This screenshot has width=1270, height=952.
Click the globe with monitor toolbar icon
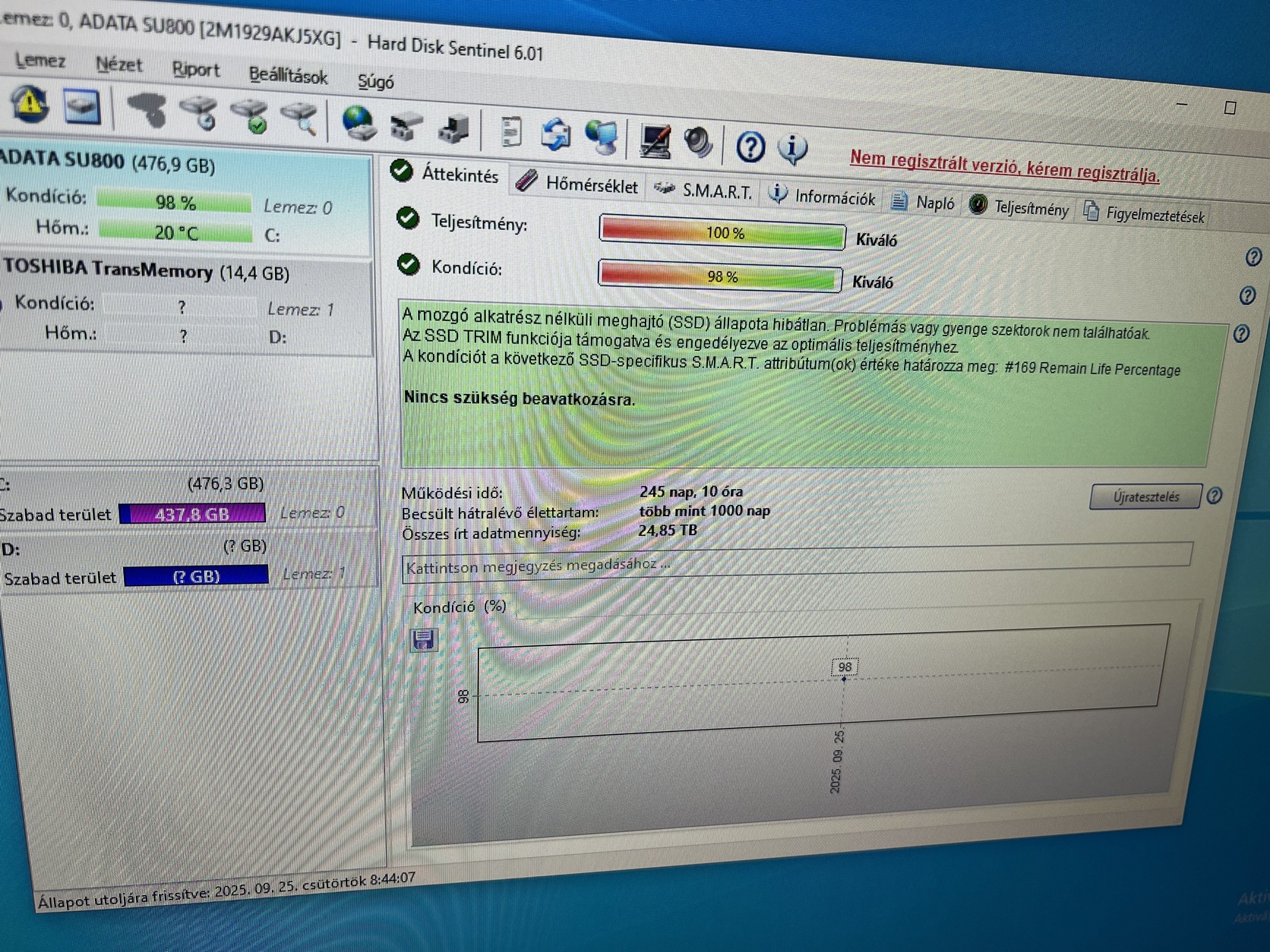[x=602, y=137]
